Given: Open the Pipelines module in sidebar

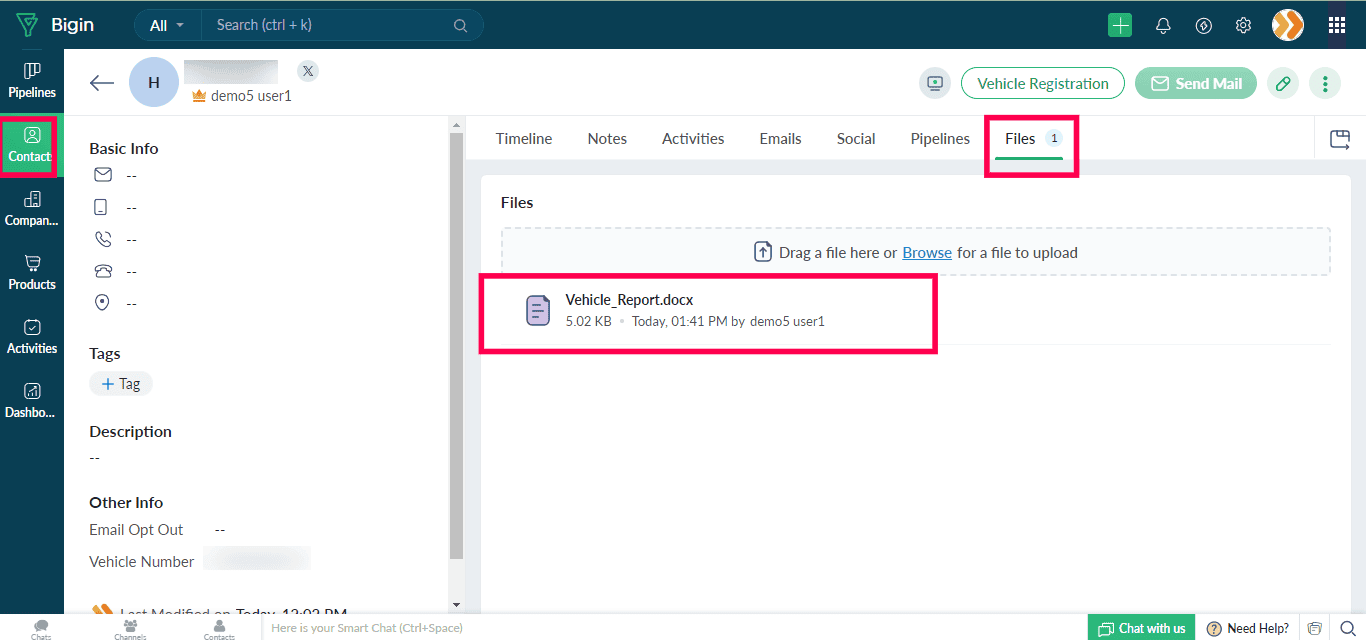Looking at the screenshot, I should pyautogui.click(x=32, y=81).
